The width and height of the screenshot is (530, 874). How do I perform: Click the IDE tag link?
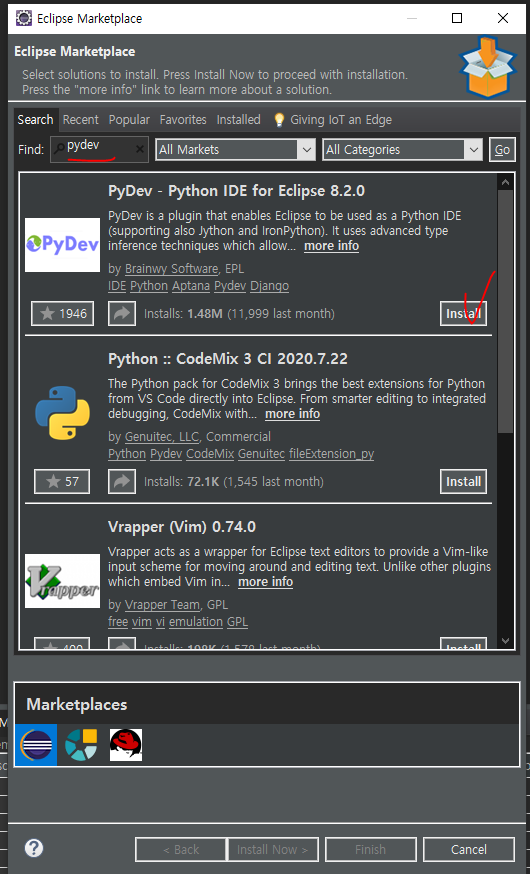click(117, 286)
